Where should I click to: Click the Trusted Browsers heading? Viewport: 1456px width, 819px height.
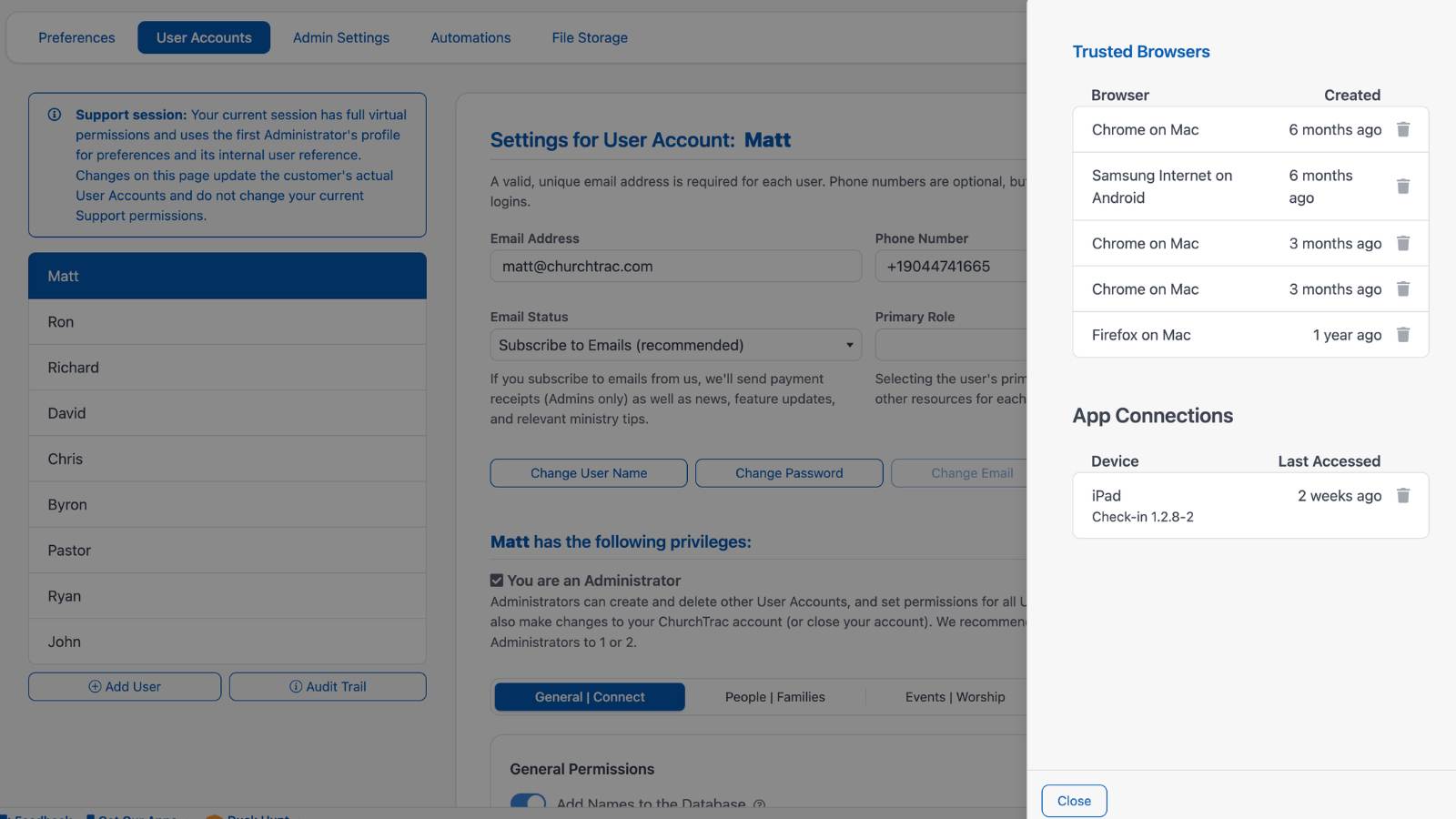1141,52
